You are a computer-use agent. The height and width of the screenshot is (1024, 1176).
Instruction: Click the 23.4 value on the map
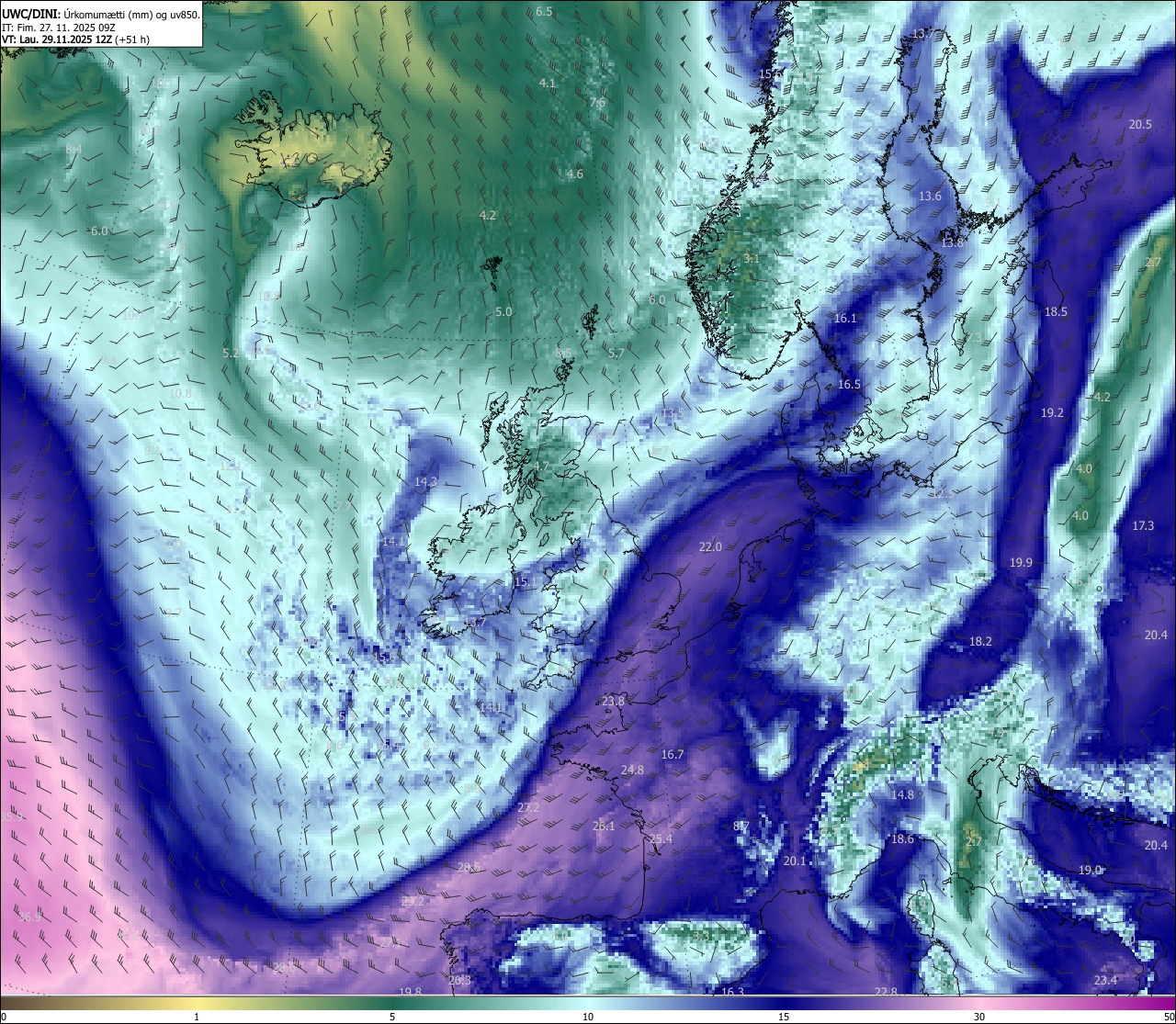click(x=1105, y=980)
